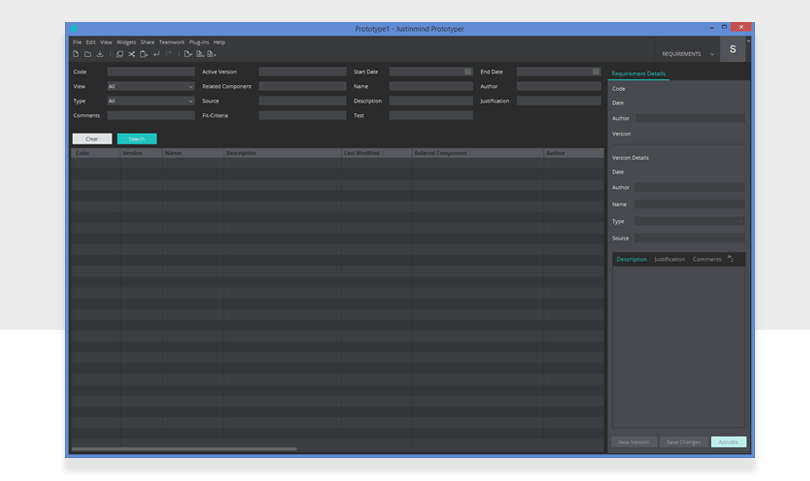Open the Start Date calendar picker icon

tap(468, 72)
